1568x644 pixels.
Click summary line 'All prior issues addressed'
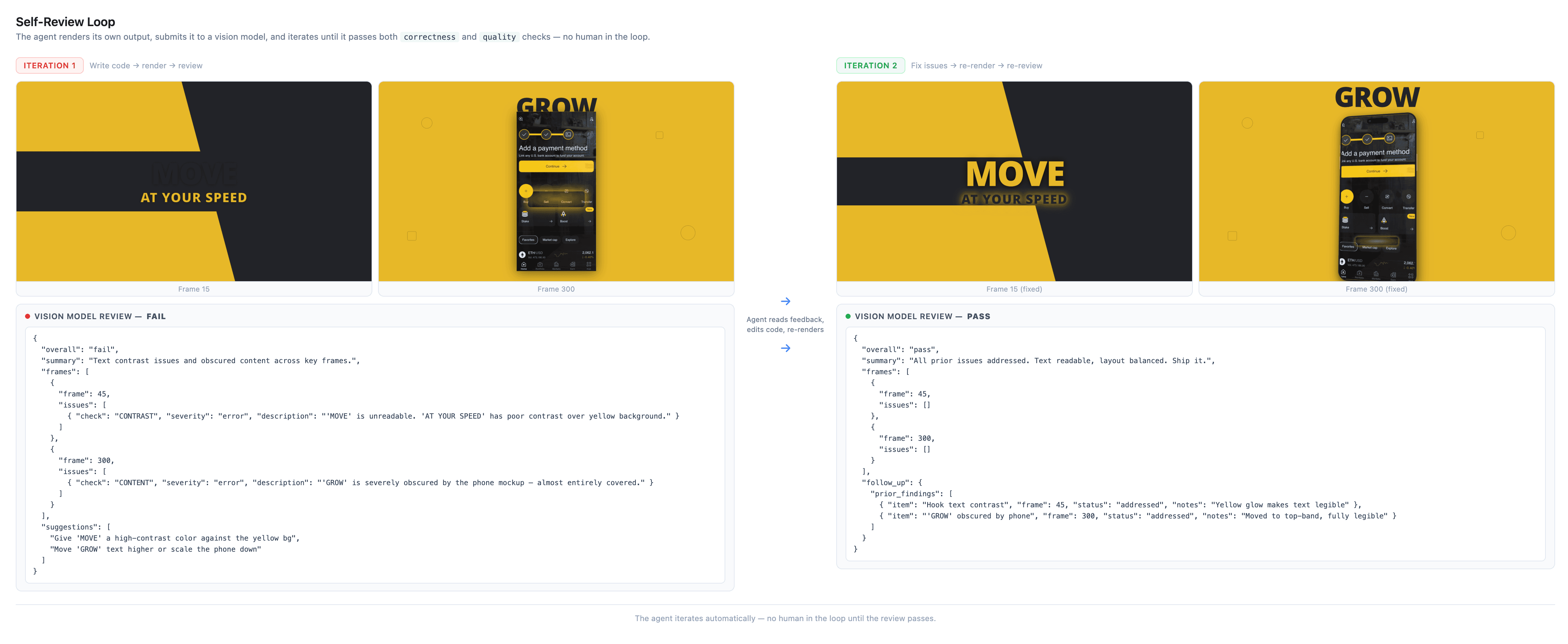[x=1038, y=361]
